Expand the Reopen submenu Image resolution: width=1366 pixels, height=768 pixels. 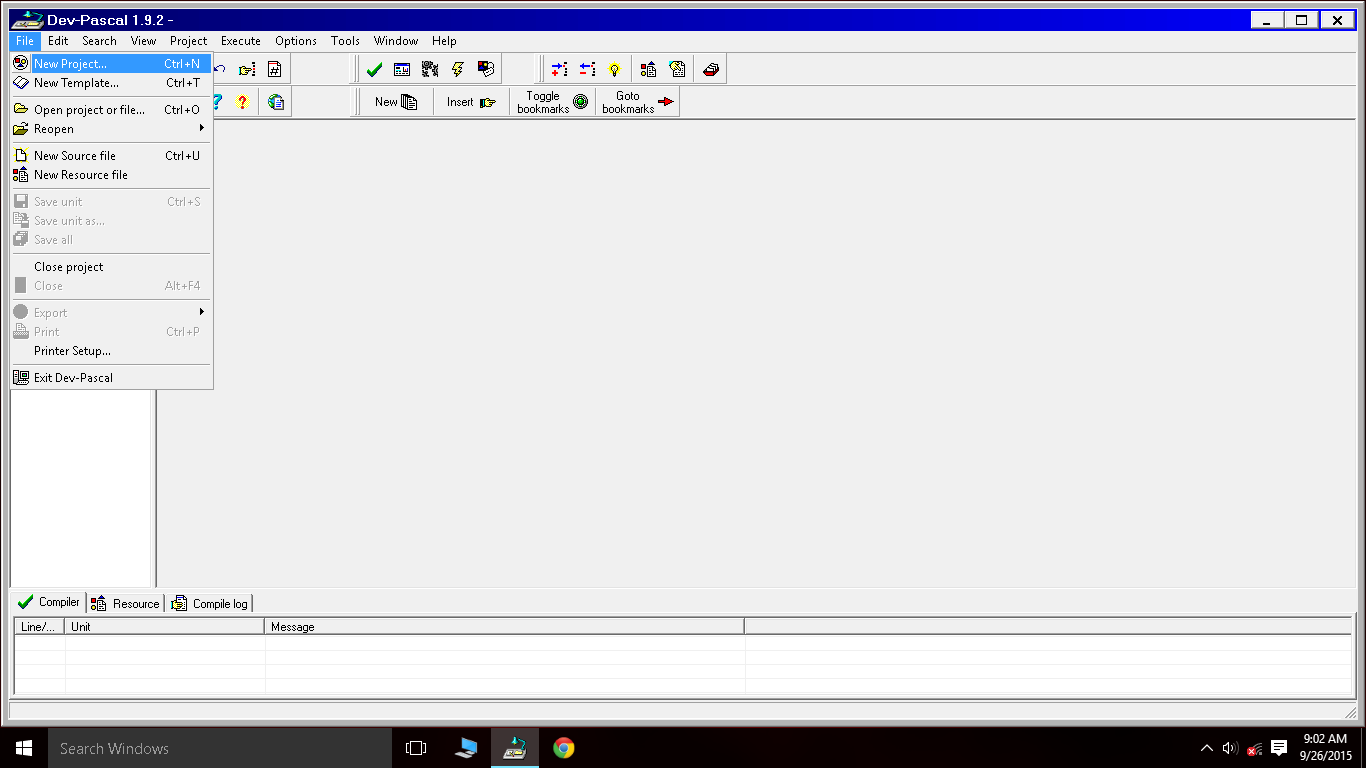point(112,129)
